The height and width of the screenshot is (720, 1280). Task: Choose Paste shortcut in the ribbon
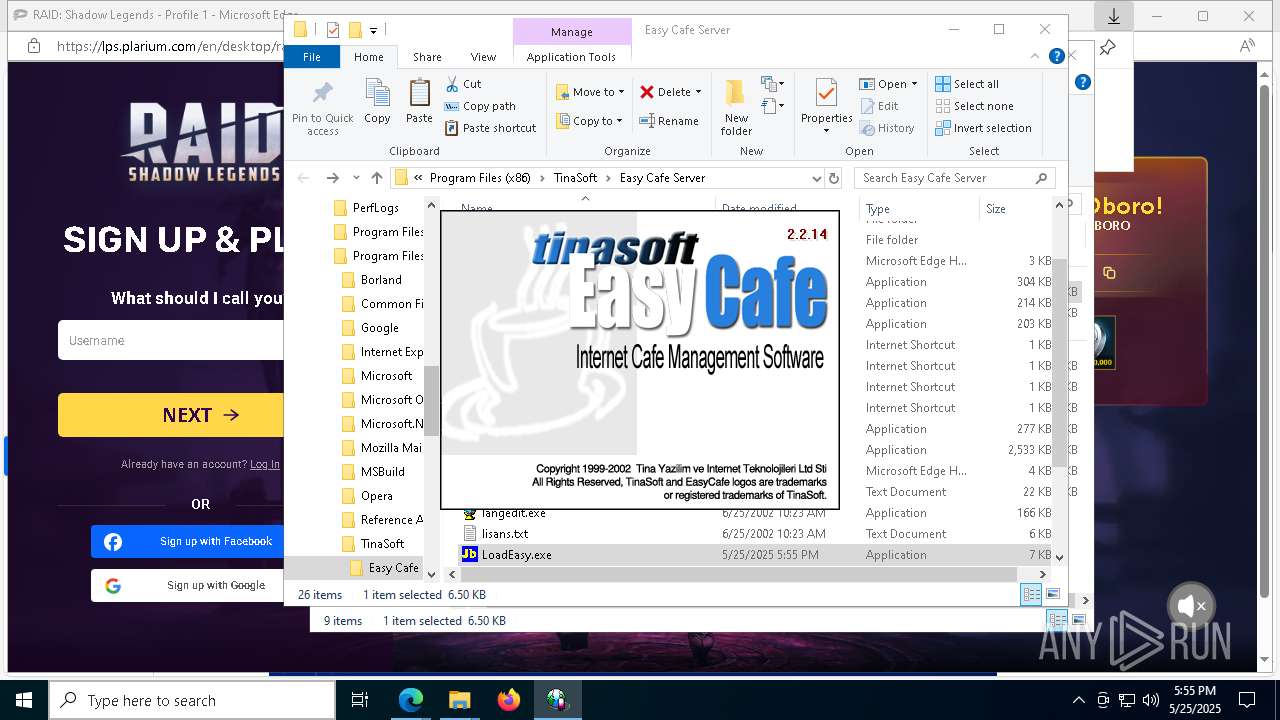490,128
